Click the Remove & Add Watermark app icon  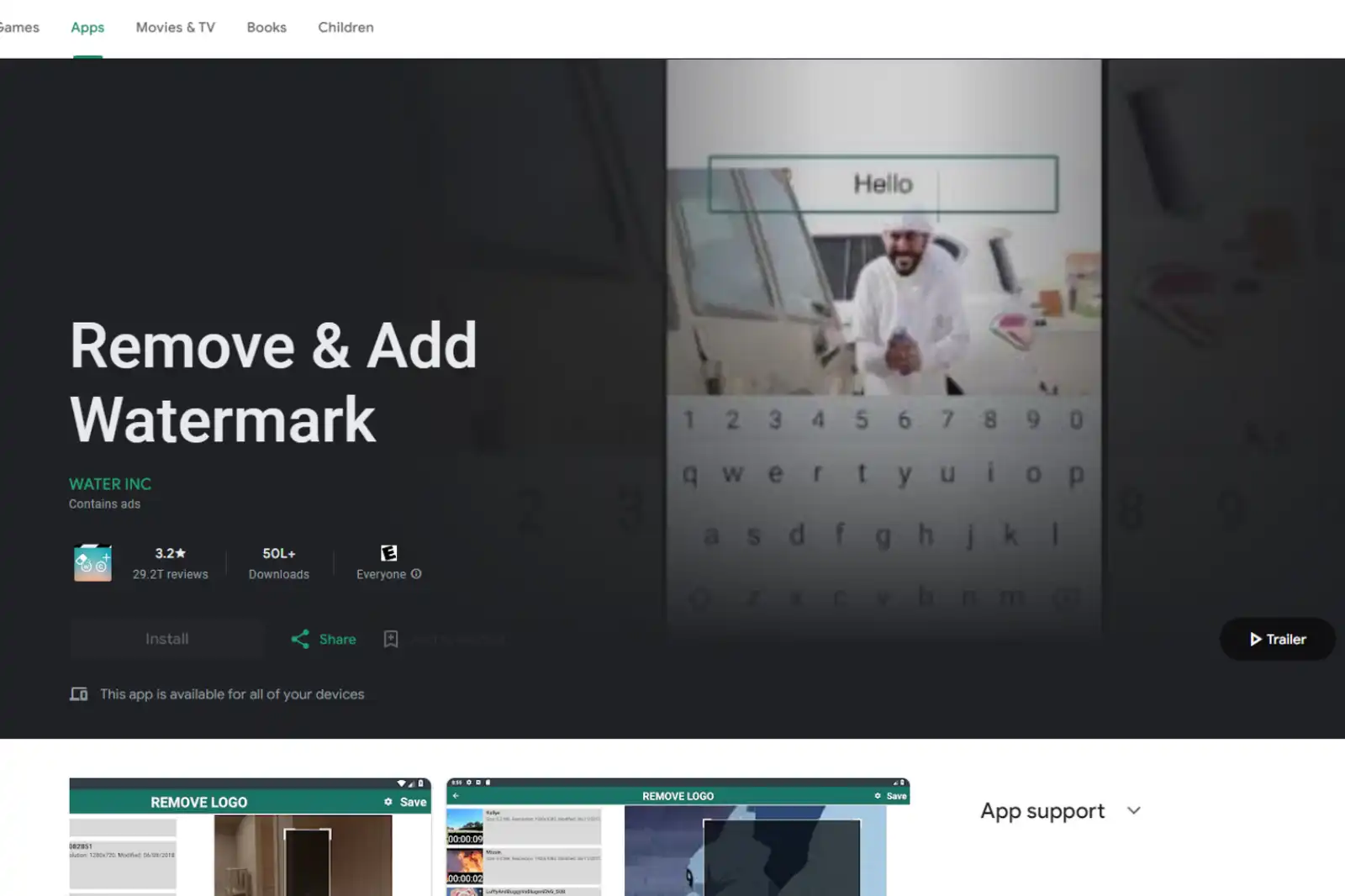(x=92, y=563)
